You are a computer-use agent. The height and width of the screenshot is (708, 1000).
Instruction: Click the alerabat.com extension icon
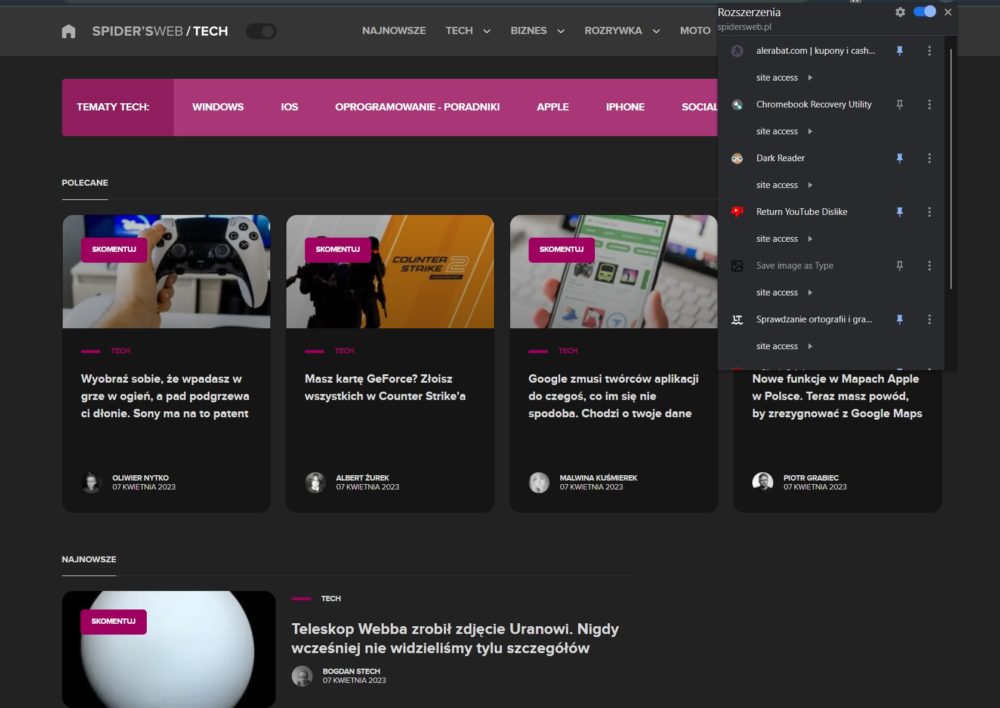(x=737, y=50)
